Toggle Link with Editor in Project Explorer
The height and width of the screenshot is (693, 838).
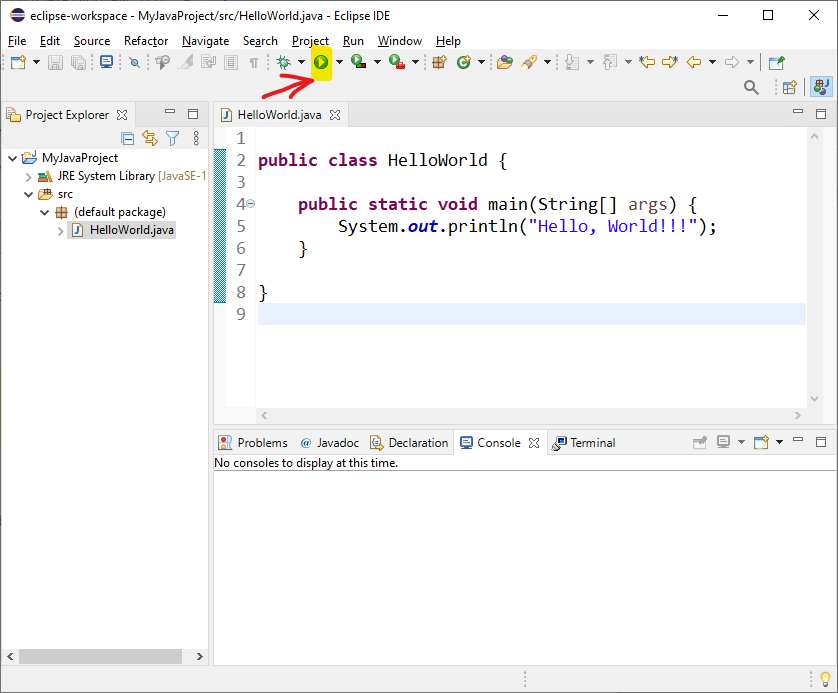tap(150, 138)
